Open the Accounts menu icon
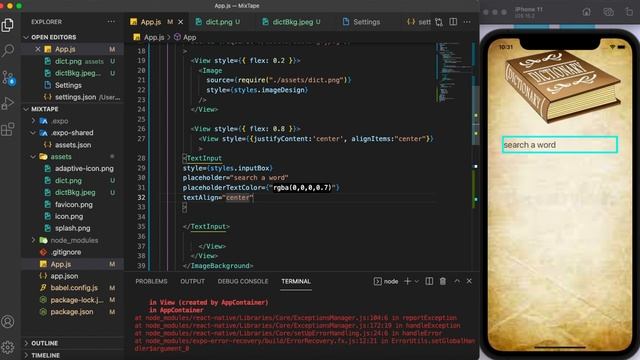Image resolution: width=640 pixels, height=360 pixels. pyautogui.click(x=8, y=322)
